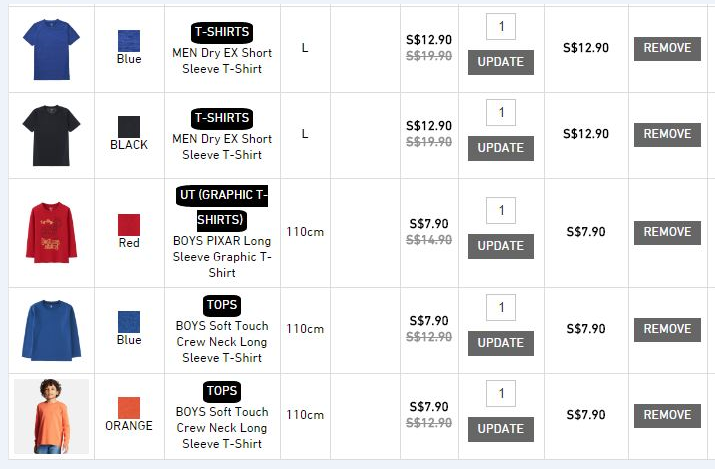Open T-SHIRTS category of the black shirt

(x=221, y=118)
